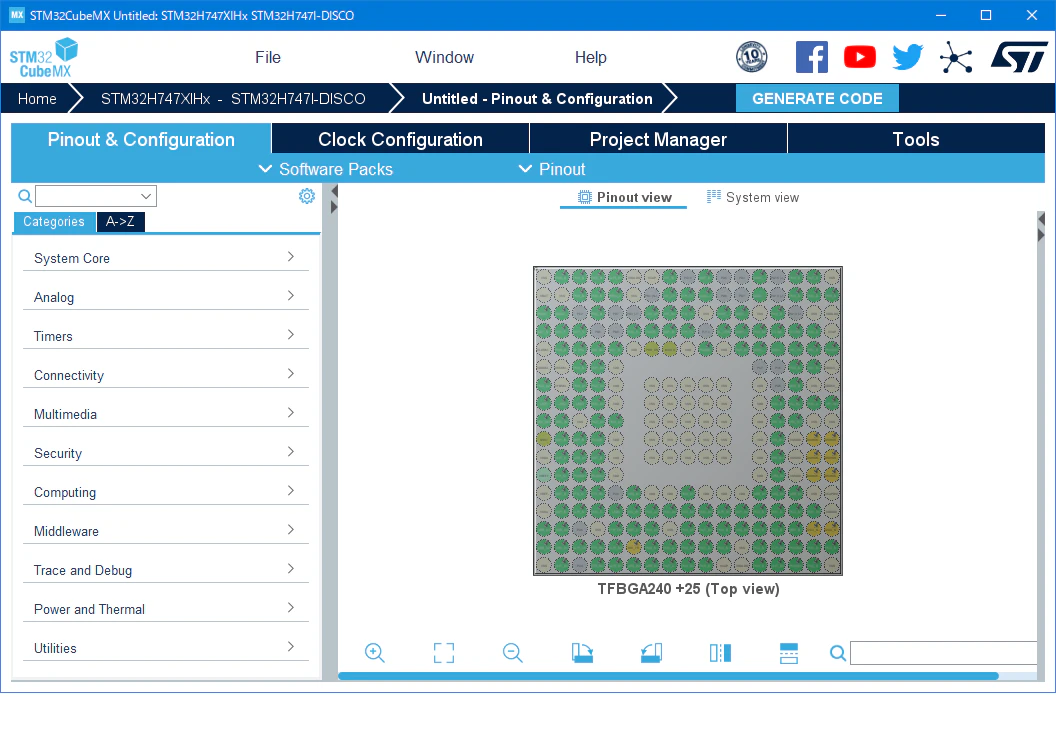
Task: Zoom out of the pinout view
Action: [513, 653]
